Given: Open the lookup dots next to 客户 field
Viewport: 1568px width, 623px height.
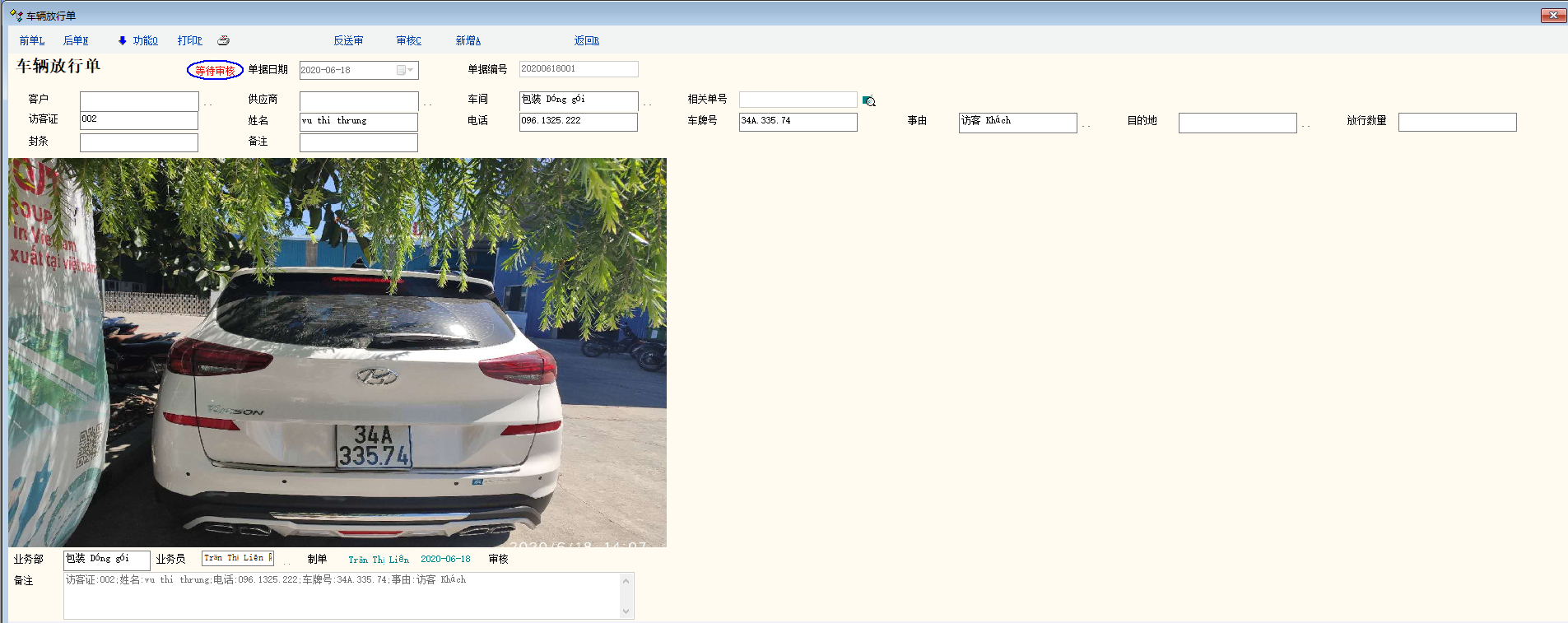Looking at the screenshot, I should click(x=207, y=104).
